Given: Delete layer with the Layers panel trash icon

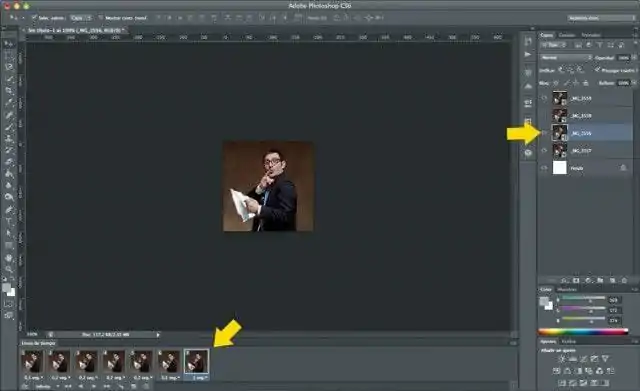Looking at the screenshot, I should (624, 280).
